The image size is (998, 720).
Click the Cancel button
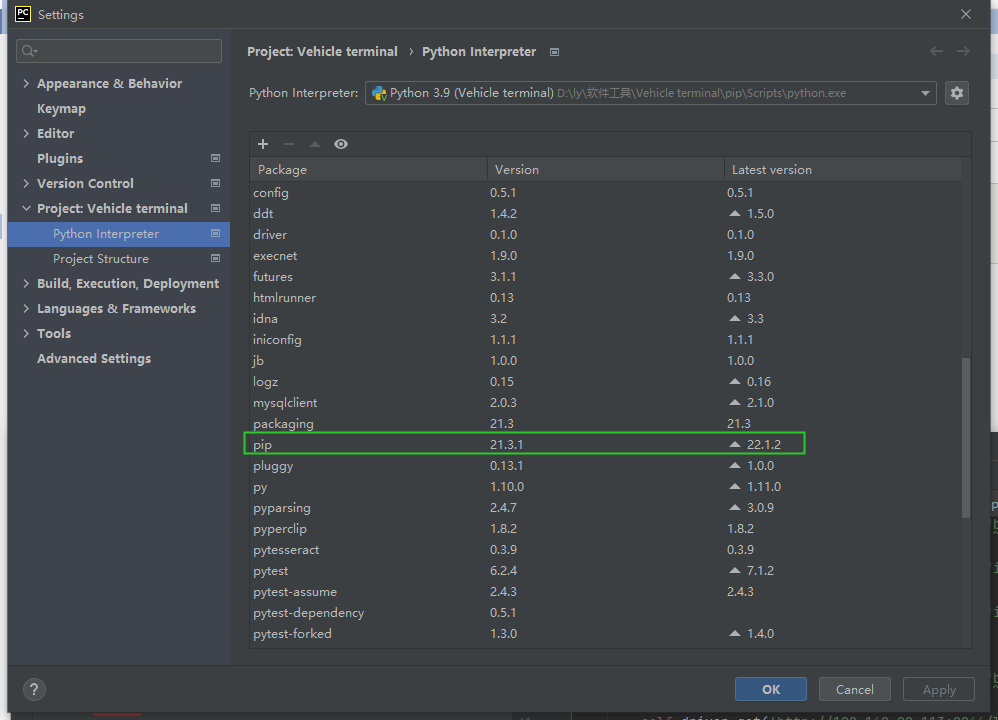click(x=854, y=689)
